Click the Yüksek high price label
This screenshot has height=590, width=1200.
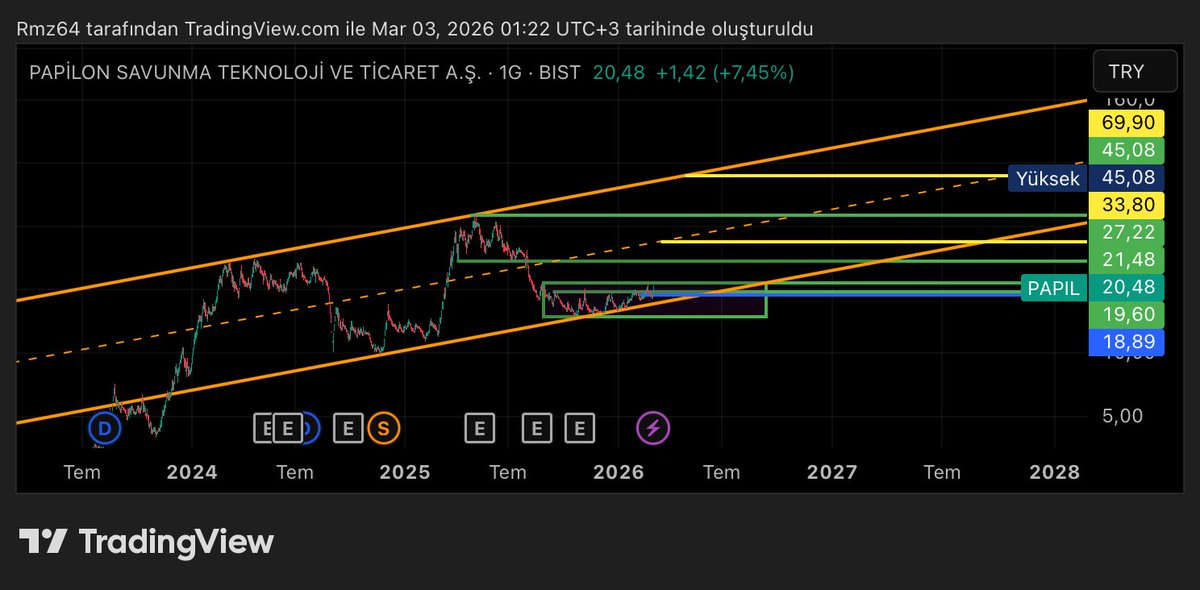1047,179
